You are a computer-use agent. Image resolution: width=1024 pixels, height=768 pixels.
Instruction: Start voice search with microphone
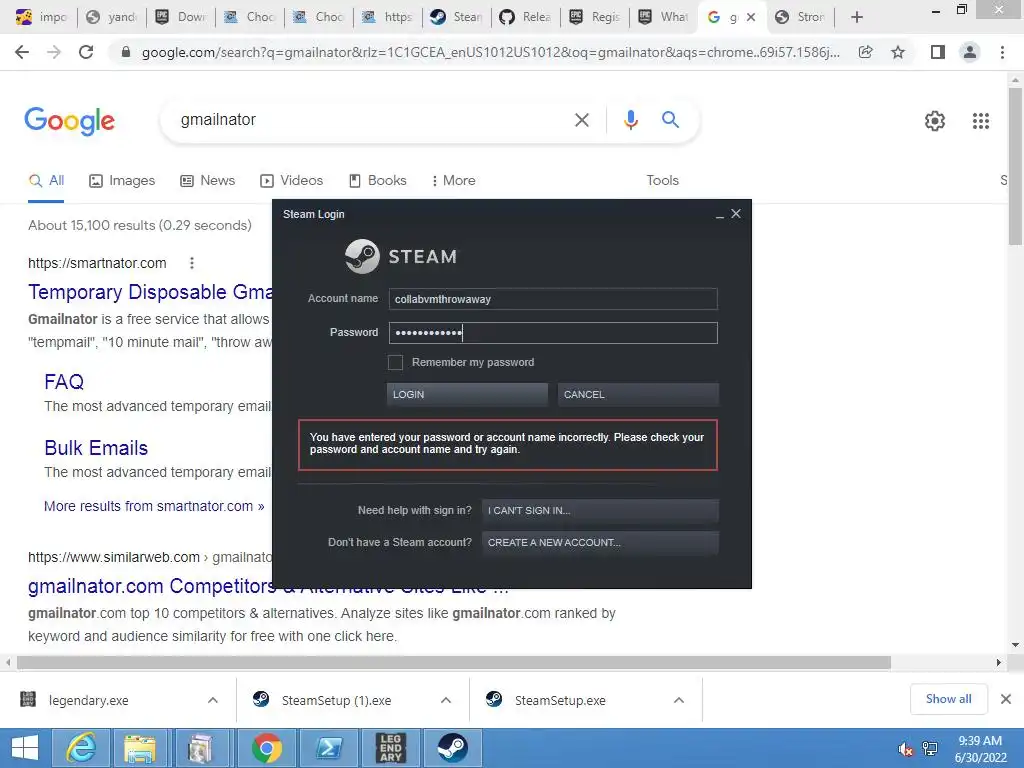[631, 120]
